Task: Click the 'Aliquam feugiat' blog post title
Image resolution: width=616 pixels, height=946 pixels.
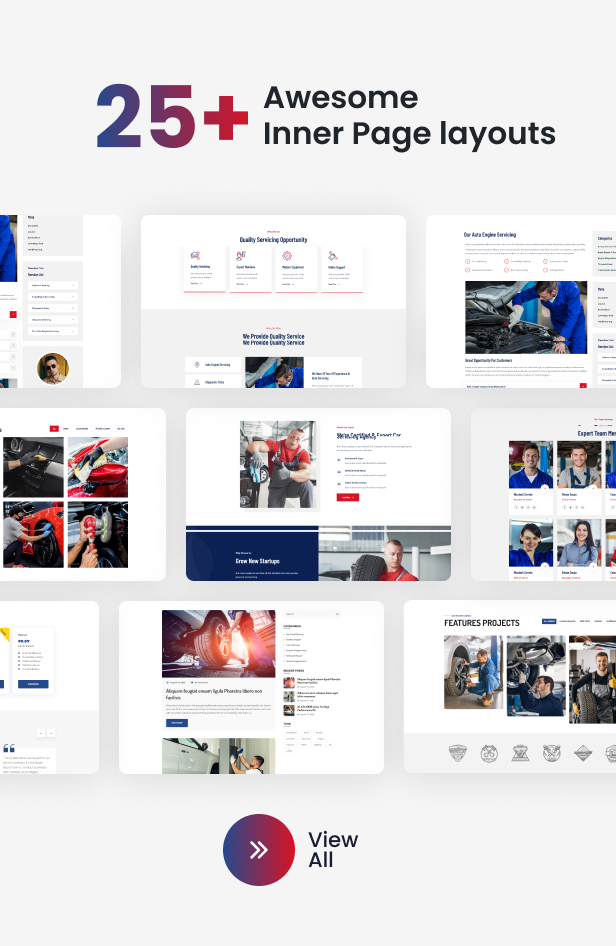Action: [x=214, y=694]
